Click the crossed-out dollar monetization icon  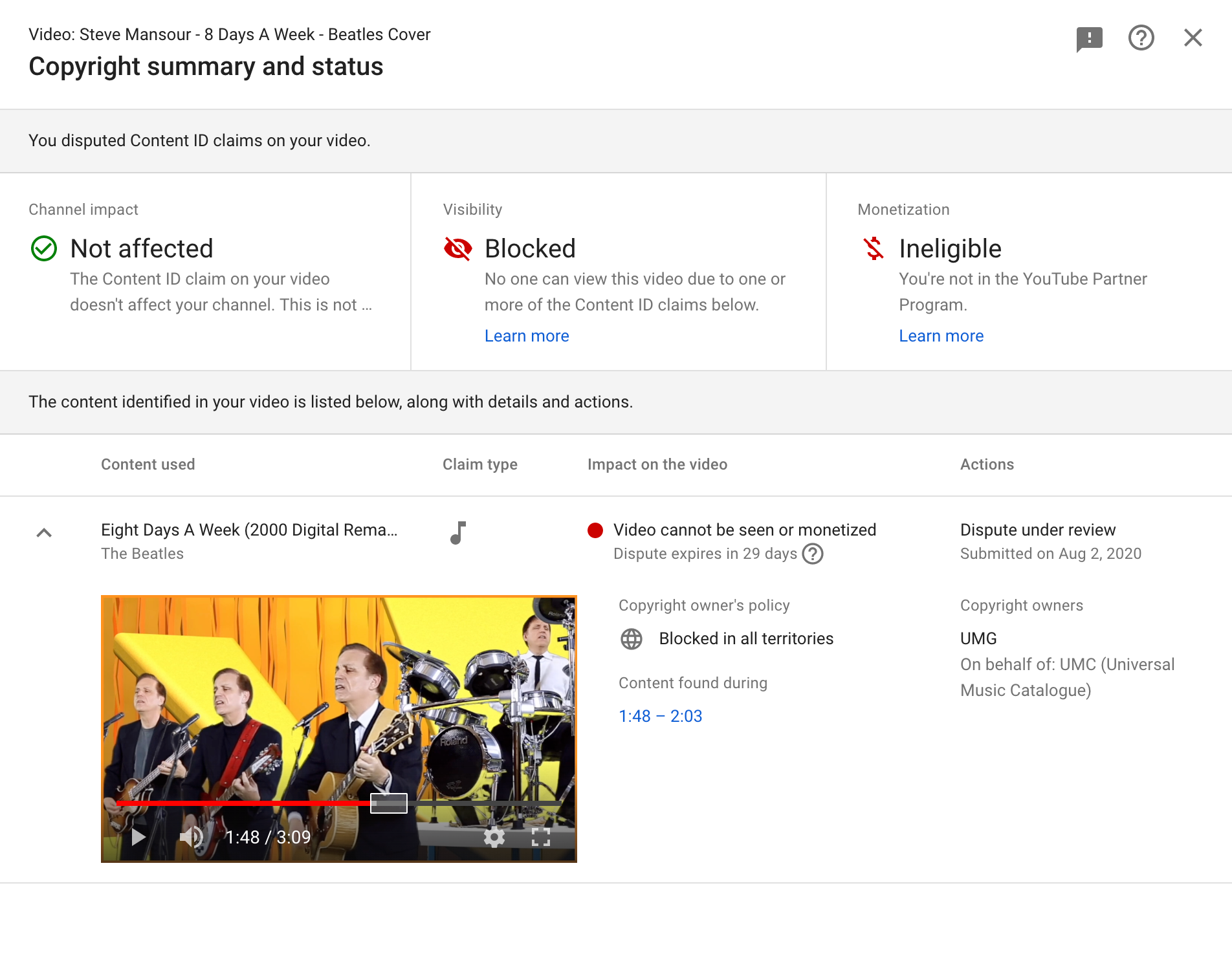[x=874, y=248]
